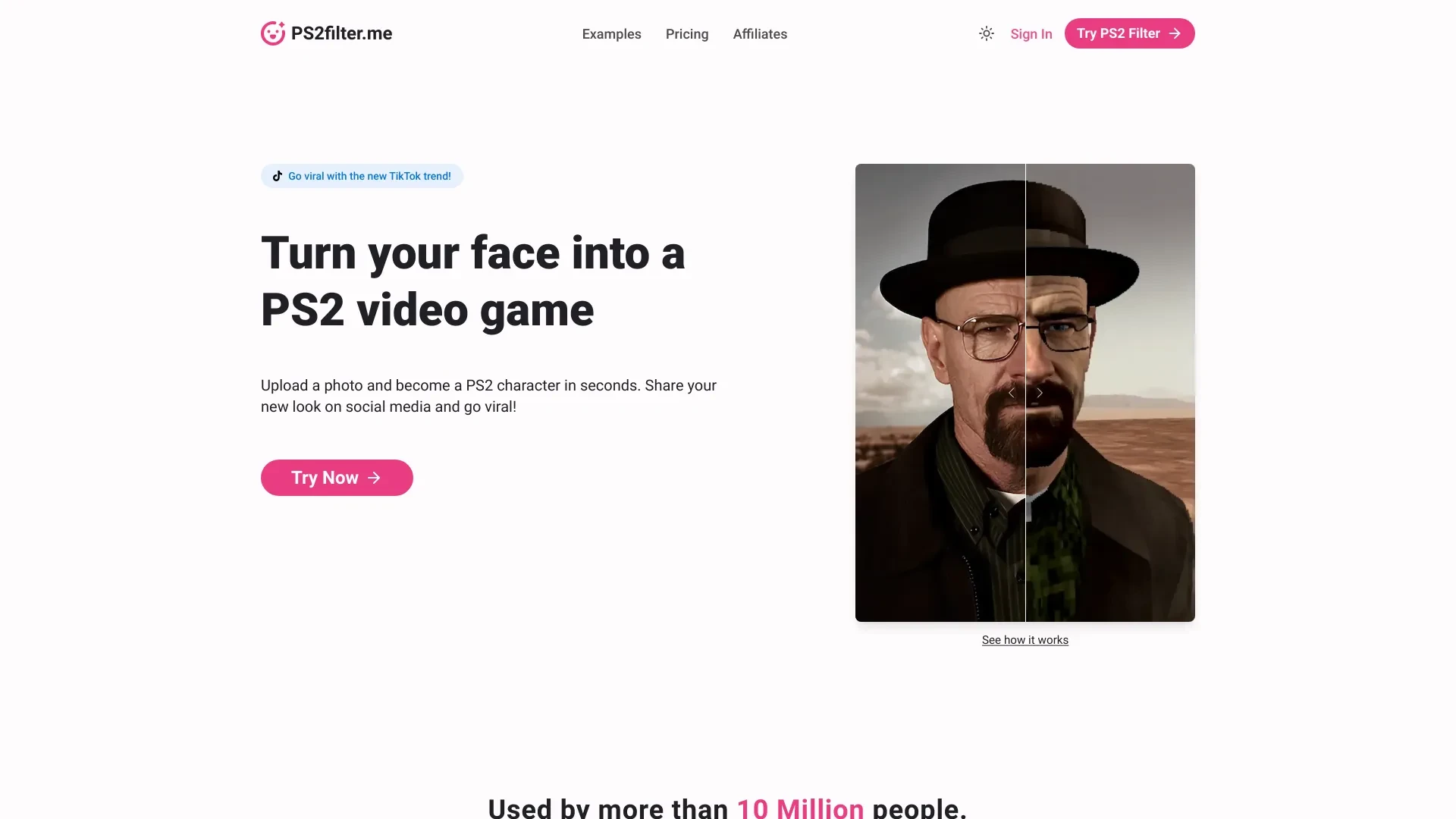Drag the before/after image comparison slider
Screen dimensions: 1456x819
[x=1025, y=392]
